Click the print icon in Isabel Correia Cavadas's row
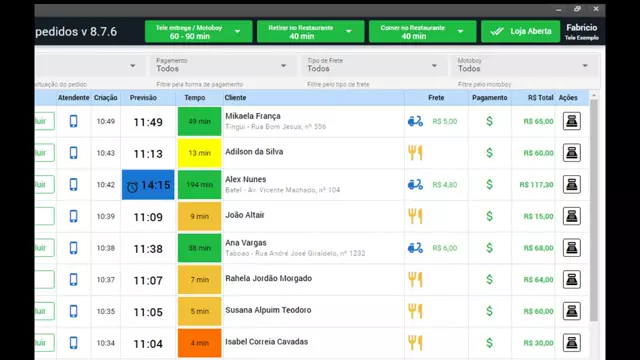 [x=571, y=343]
